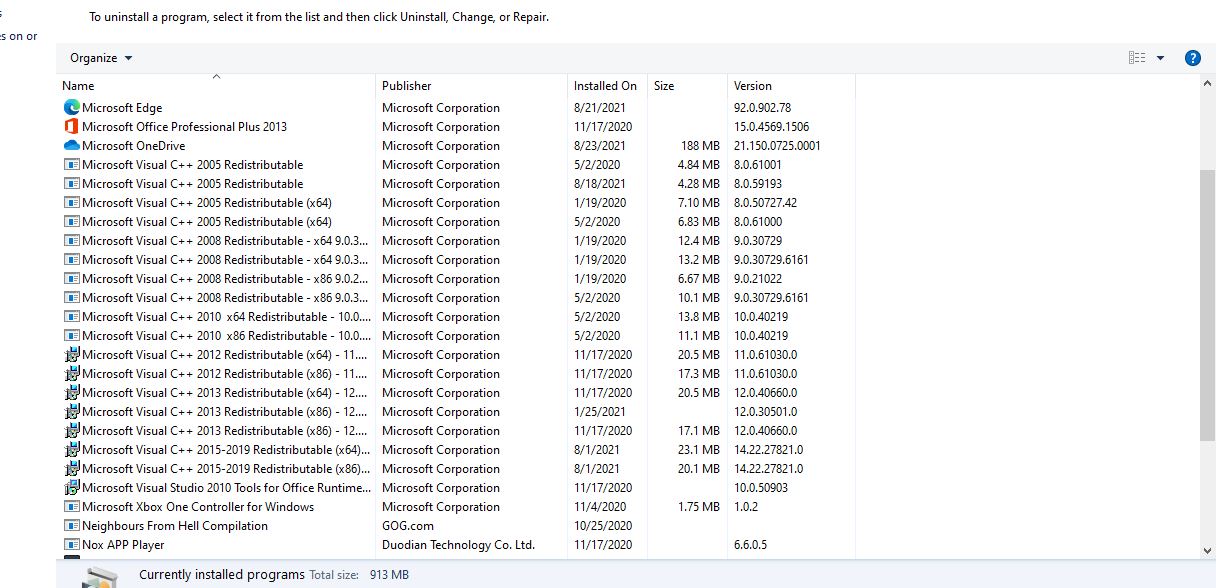Sort programs by Version column header
The width and height of the screenshot is (1216, 588).
coord(753,86)
